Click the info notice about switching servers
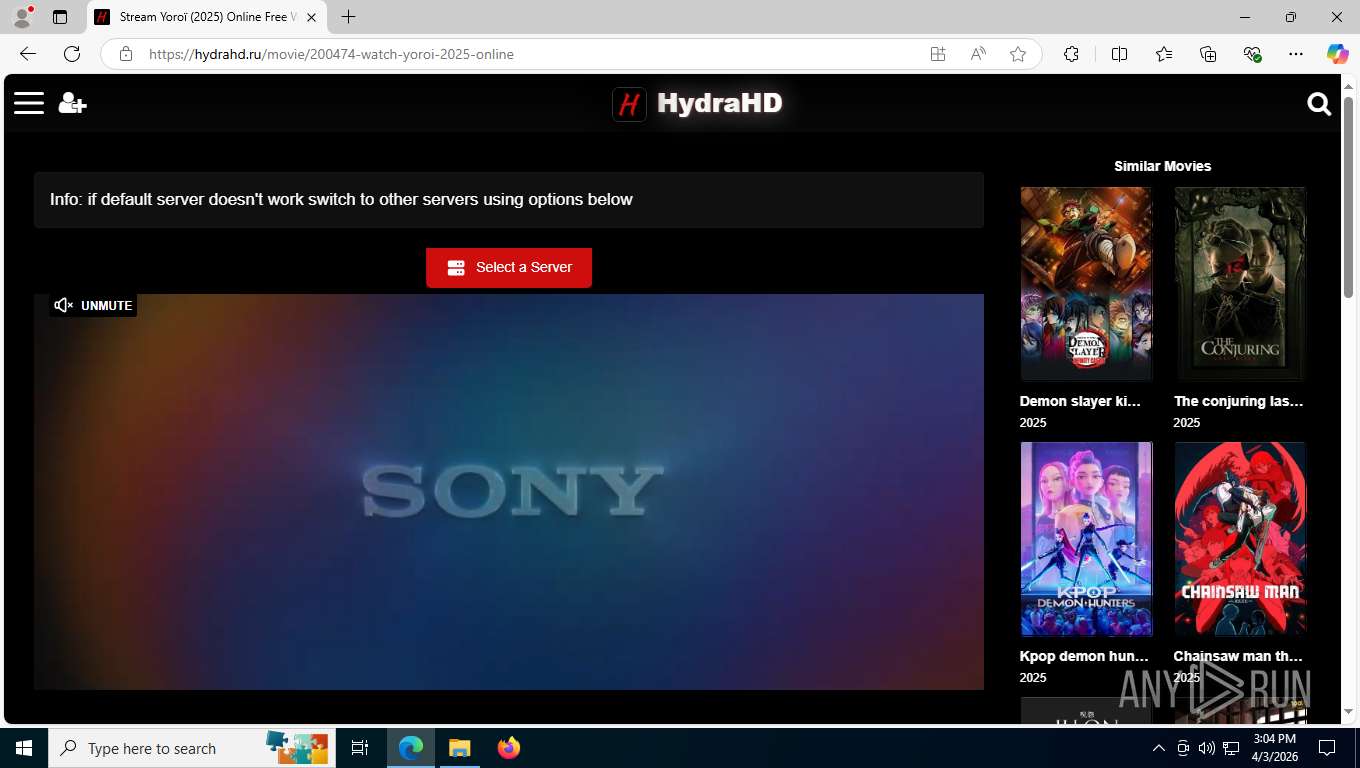 [509, 199]
